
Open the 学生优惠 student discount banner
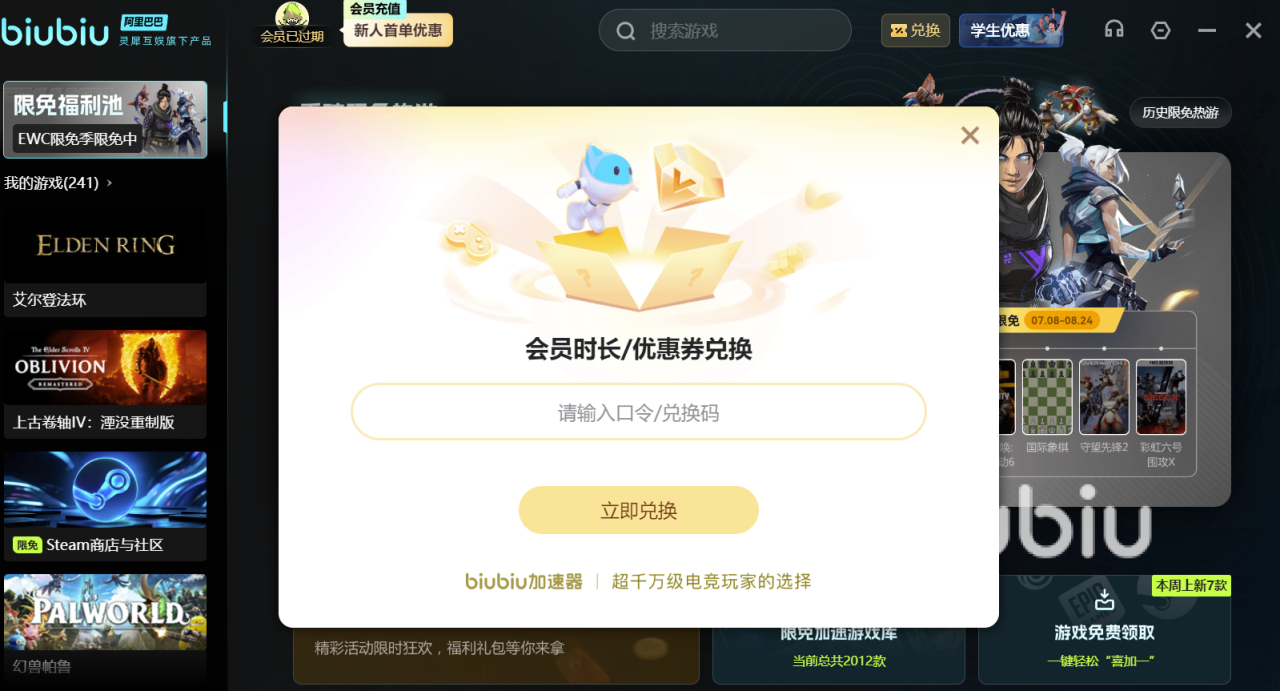(1011, 30)
